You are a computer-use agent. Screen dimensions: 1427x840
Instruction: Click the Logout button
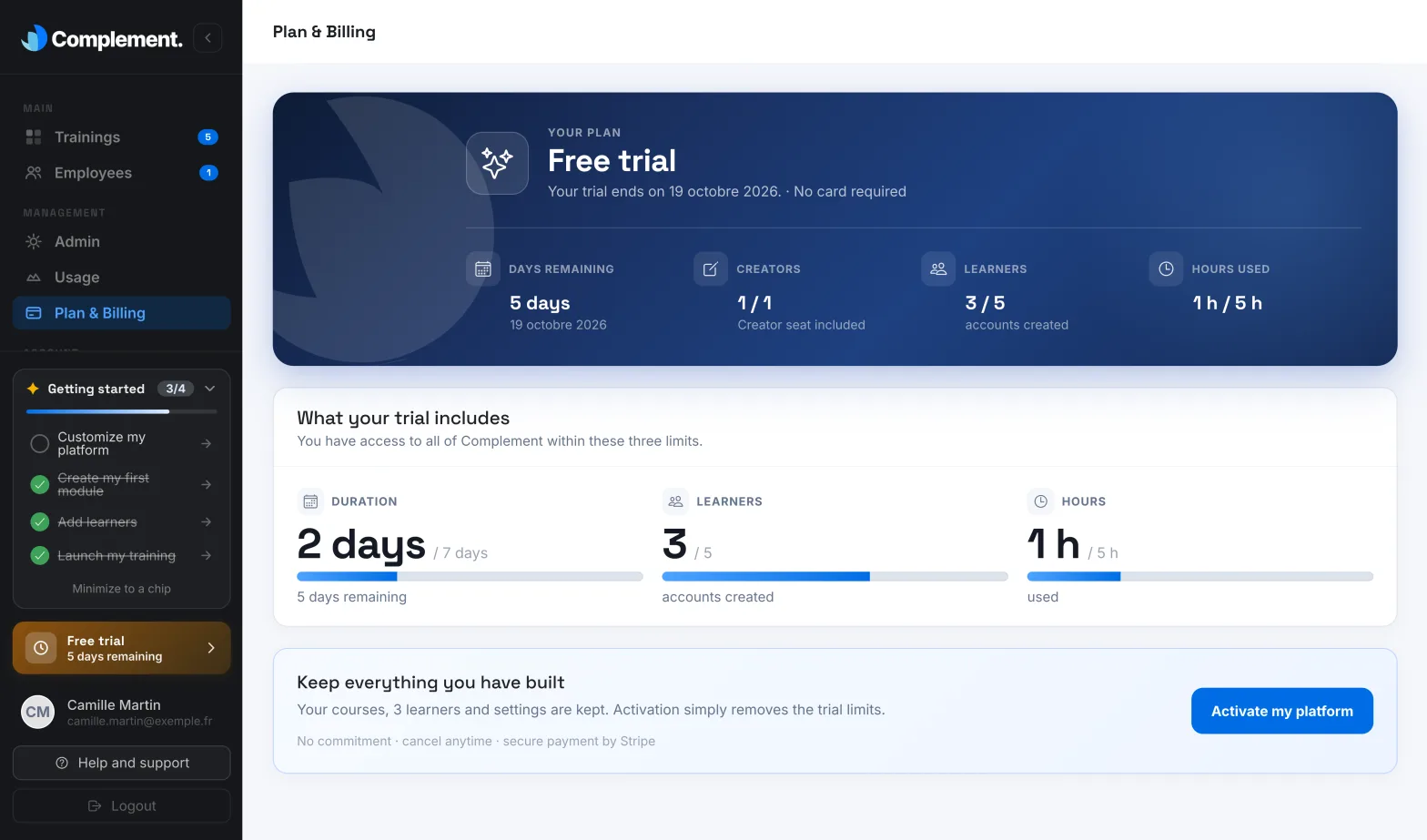[x=121, y=806]
